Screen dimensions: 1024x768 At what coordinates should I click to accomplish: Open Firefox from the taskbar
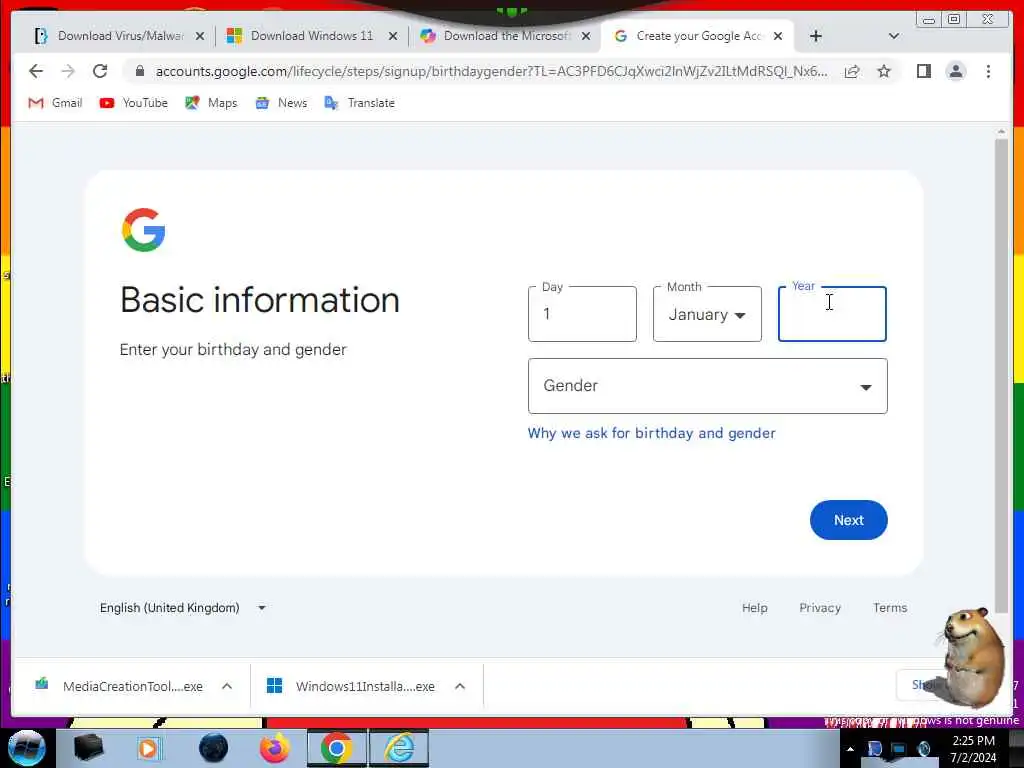(275, 748)
